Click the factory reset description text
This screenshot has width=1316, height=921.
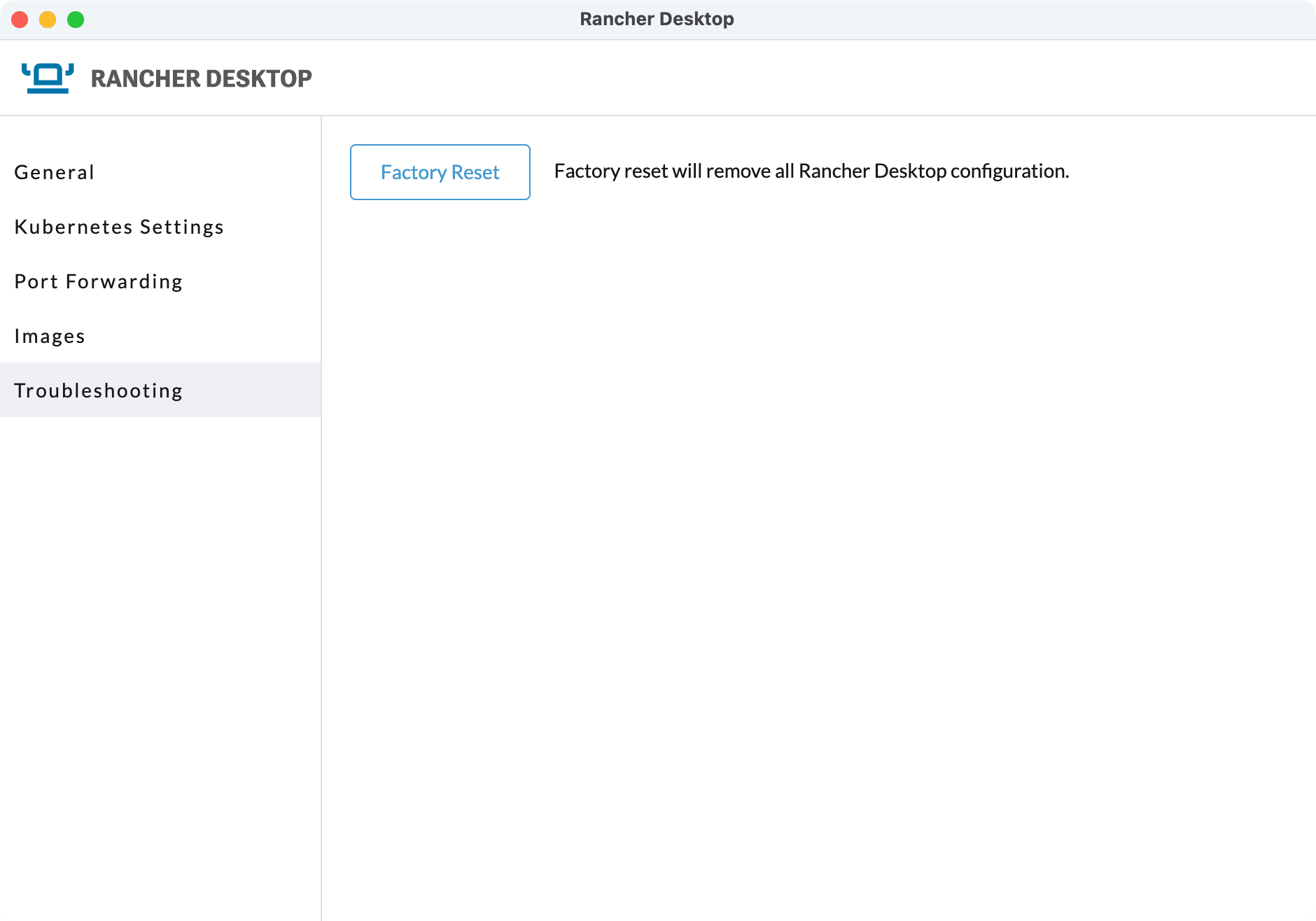pyautogui.click(x=812, y=171)
